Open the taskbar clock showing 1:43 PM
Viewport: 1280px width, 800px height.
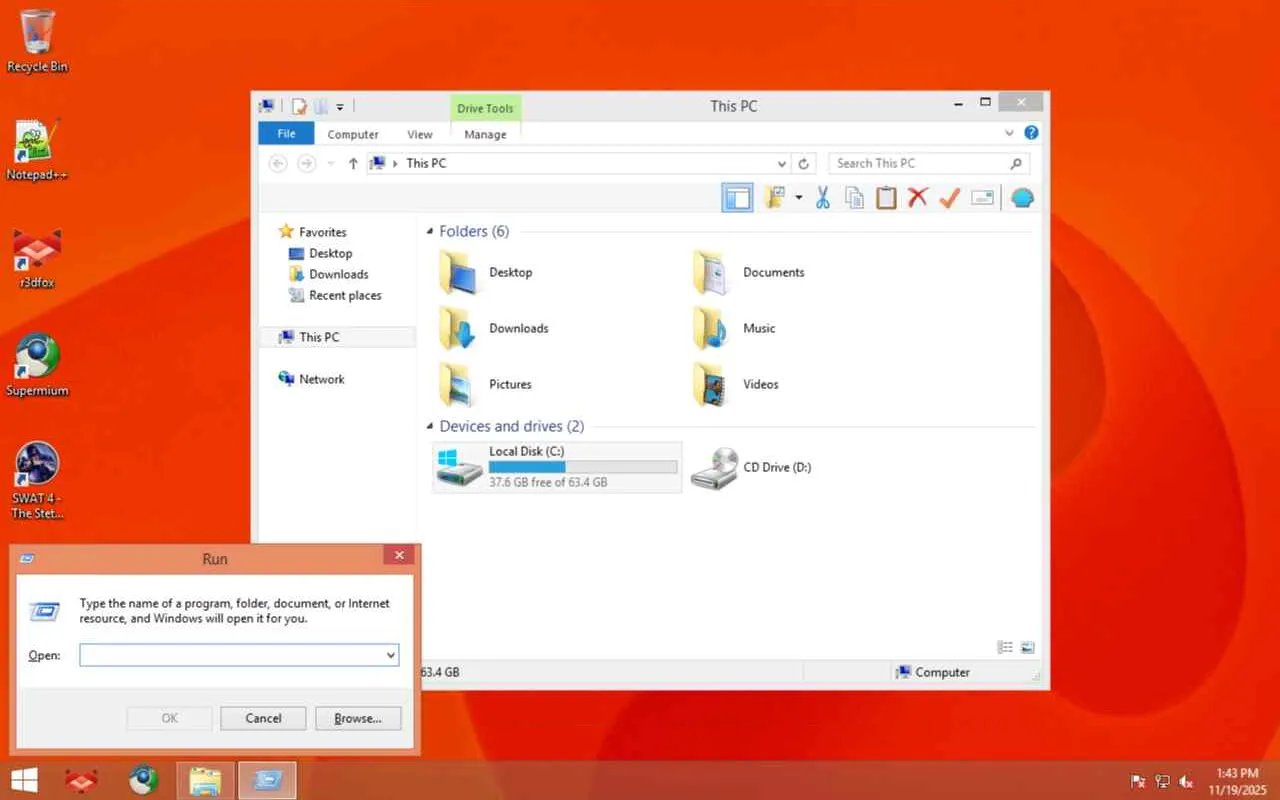click(1237, 781)
